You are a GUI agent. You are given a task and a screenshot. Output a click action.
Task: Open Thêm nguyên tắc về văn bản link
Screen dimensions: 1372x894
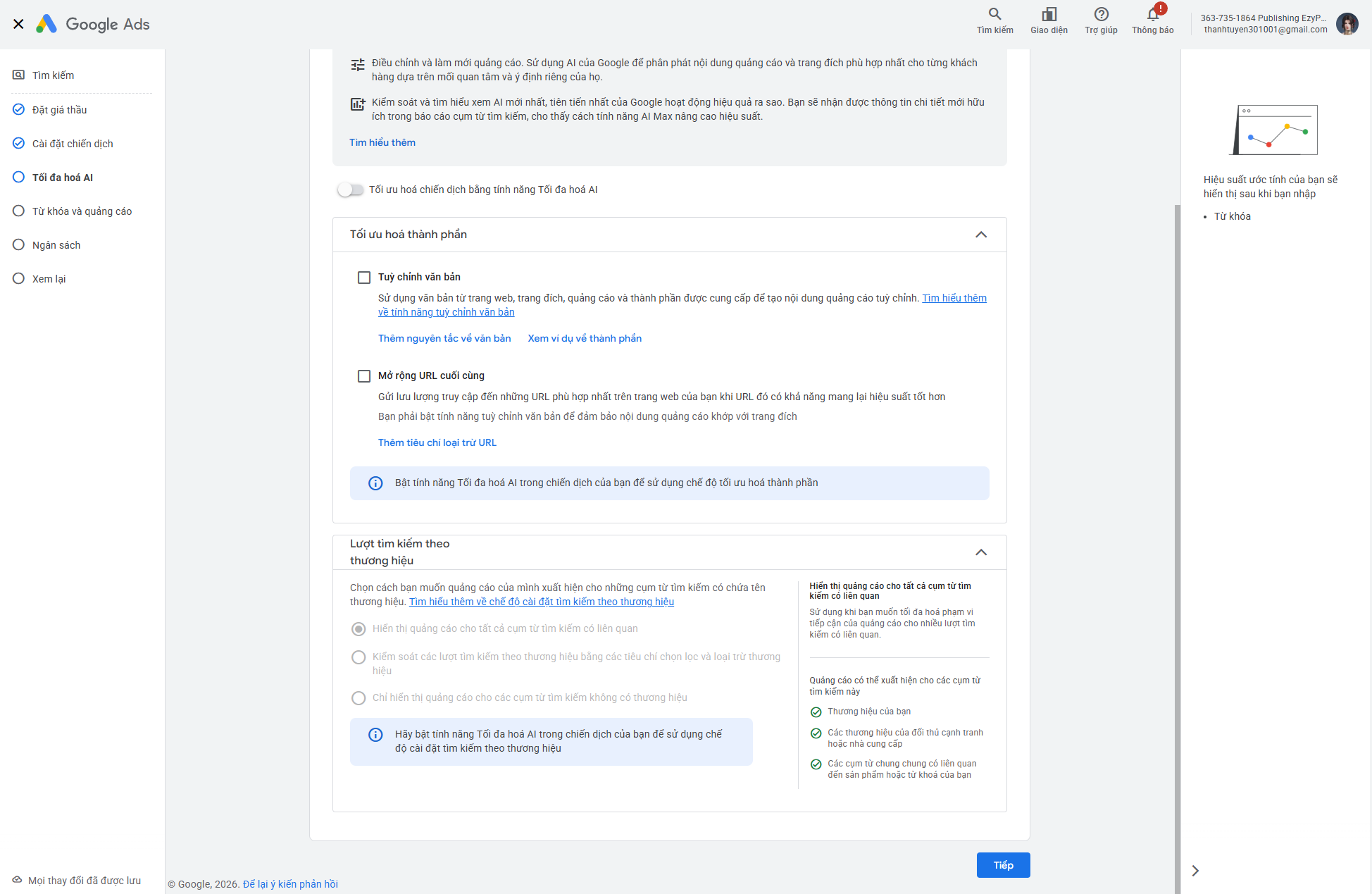click(444, 338)
